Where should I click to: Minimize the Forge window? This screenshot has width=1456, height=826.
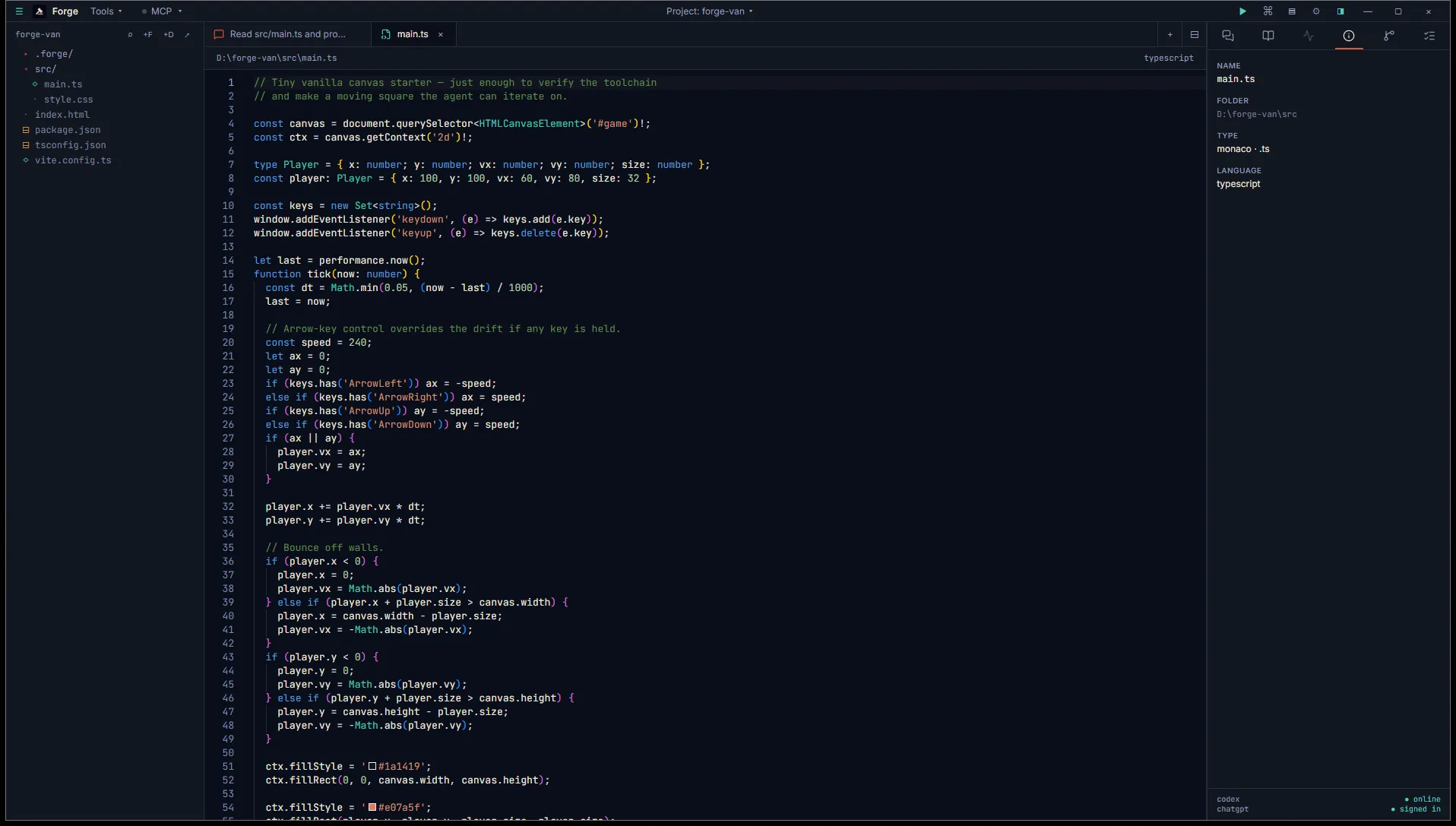[1368, 11]
